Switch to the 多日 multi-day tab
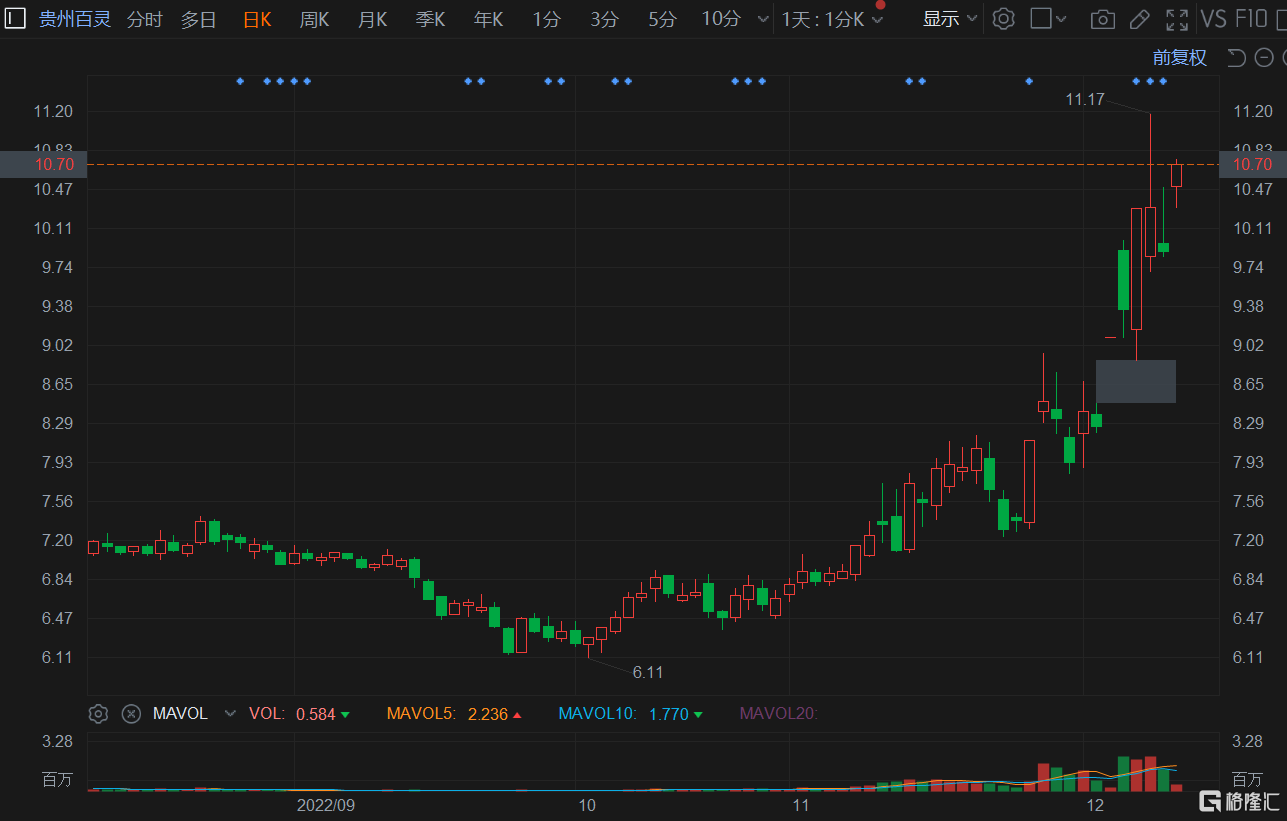Image resolution: width=1287 pixels, height=821 pixels. 198,19
